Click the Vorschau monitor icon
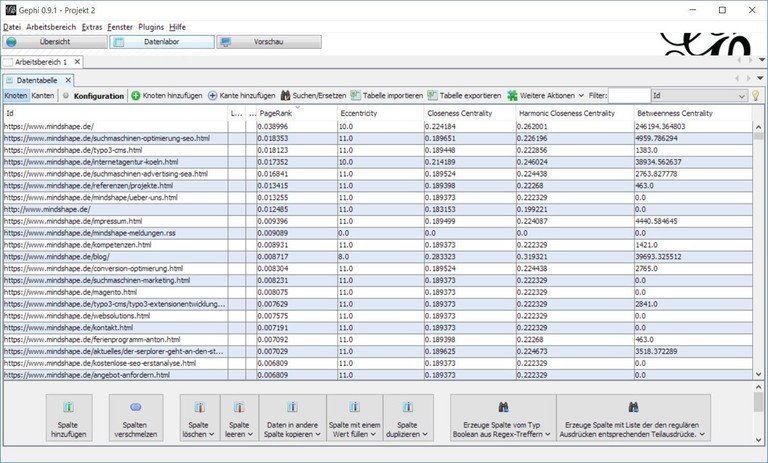The width and height of the screenshot is (768, 463). point(225,42)
